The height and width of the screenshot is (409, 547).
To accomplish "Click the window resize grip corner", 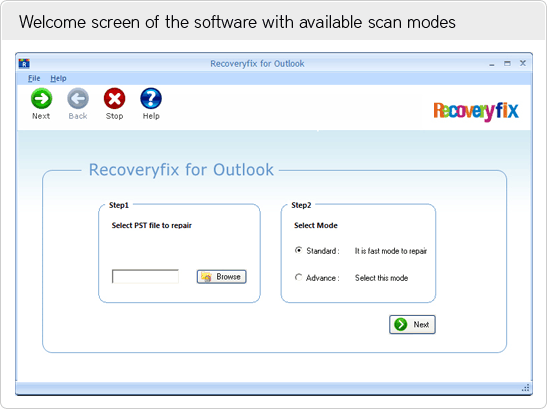I will coord(526,388).
